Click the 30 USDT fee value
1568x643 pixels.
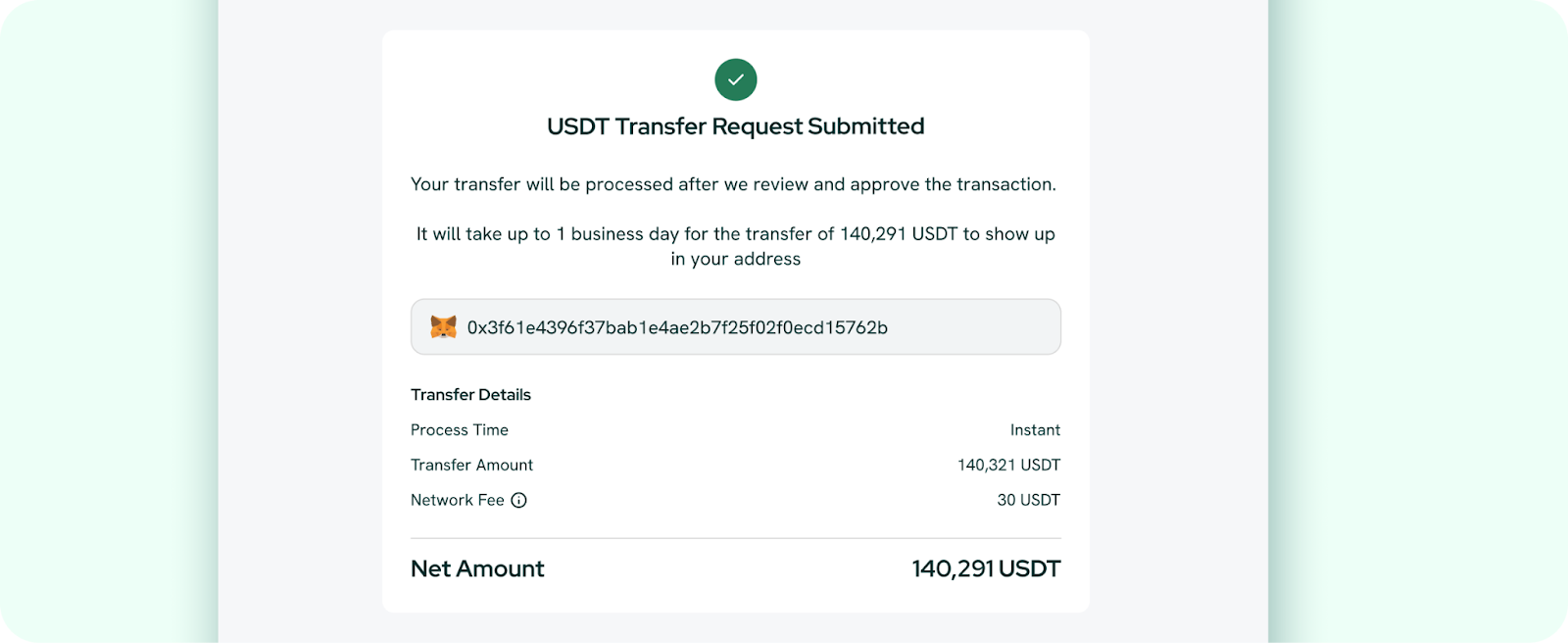click(x=1029, y=500)
